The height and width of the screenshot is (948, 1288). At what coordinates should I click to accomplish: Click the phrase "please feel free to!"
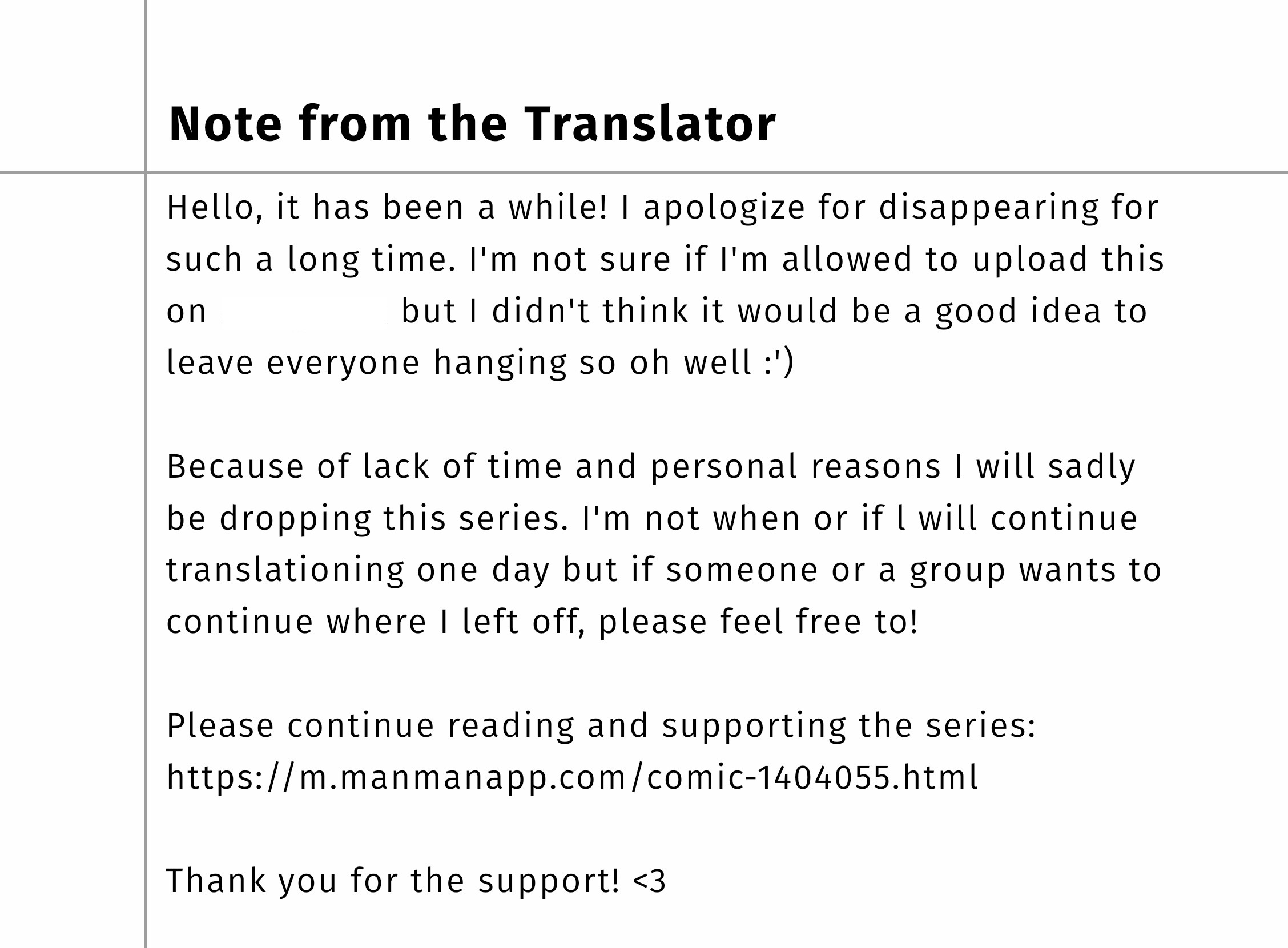point(758,622)
